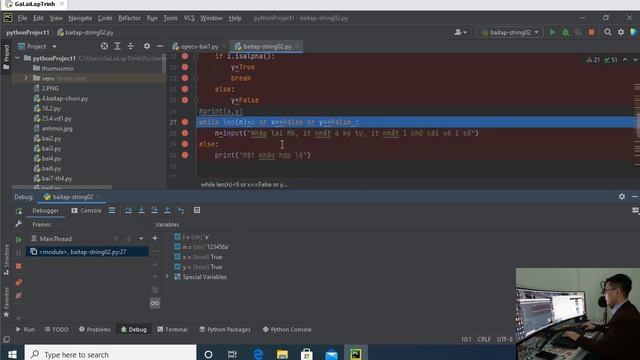The width and height of the screenshot is (640, 360).
Task: Click Step Into in the debugger toolbar
Action: pos(141,210)
